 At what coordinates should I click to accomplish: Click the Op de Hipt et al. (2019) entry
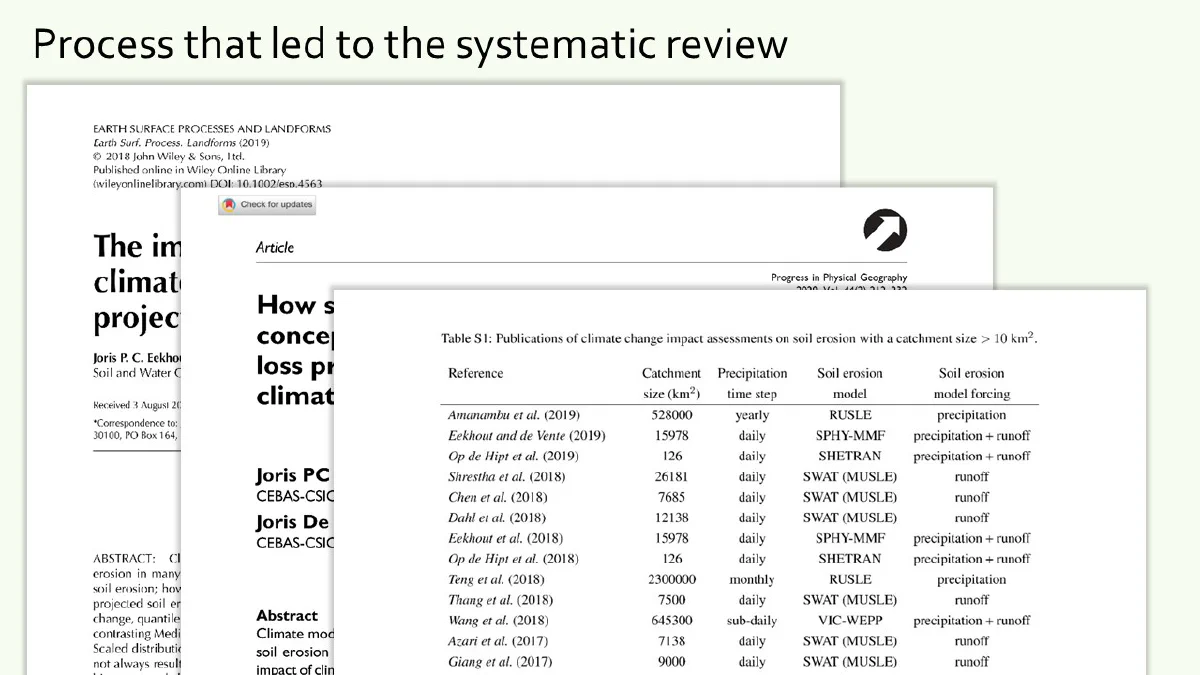pos(513,456)
